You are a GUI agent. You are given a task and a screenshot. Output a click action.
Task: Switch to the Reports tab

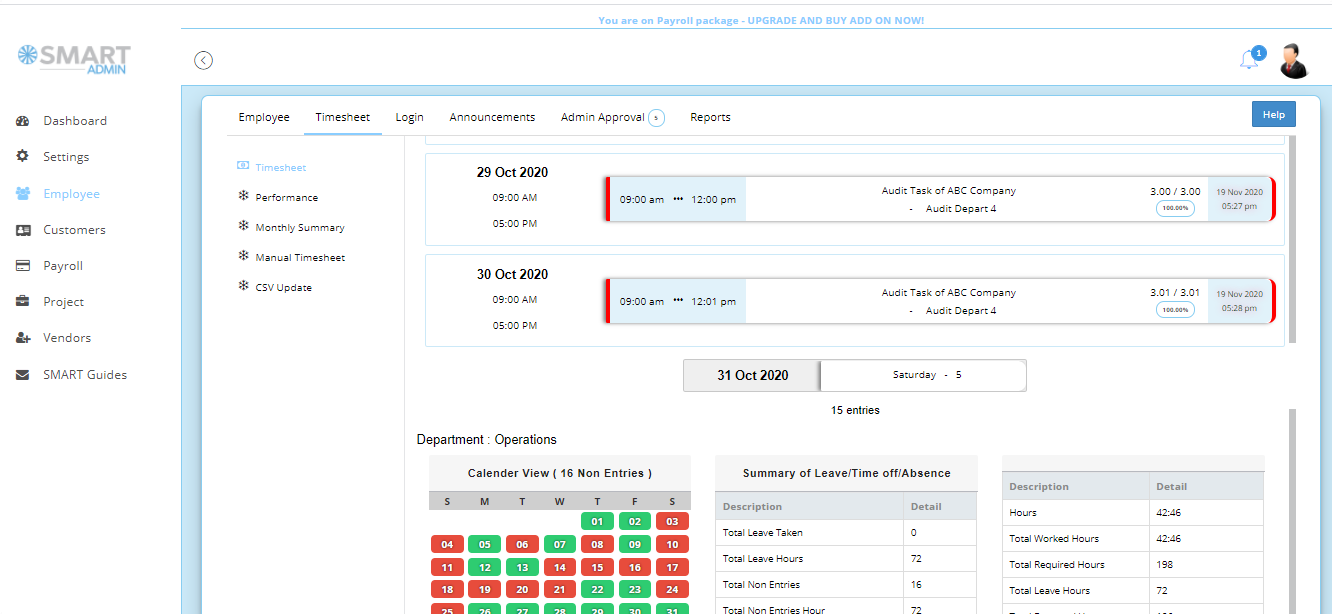pyautogui.click(x=710, y=117)
